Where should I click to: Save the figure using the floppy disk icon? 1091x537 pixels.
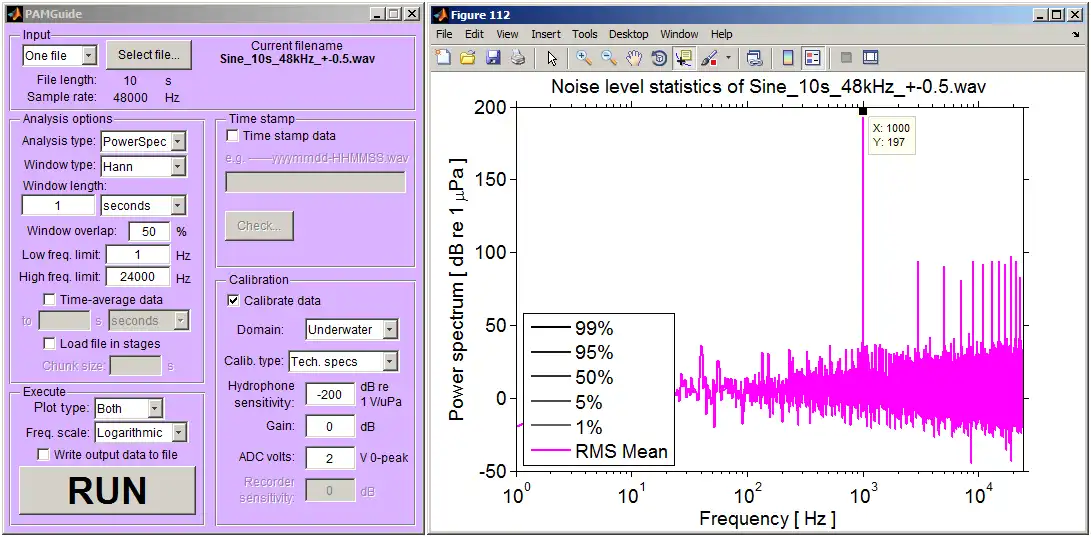tap(493, 58)
